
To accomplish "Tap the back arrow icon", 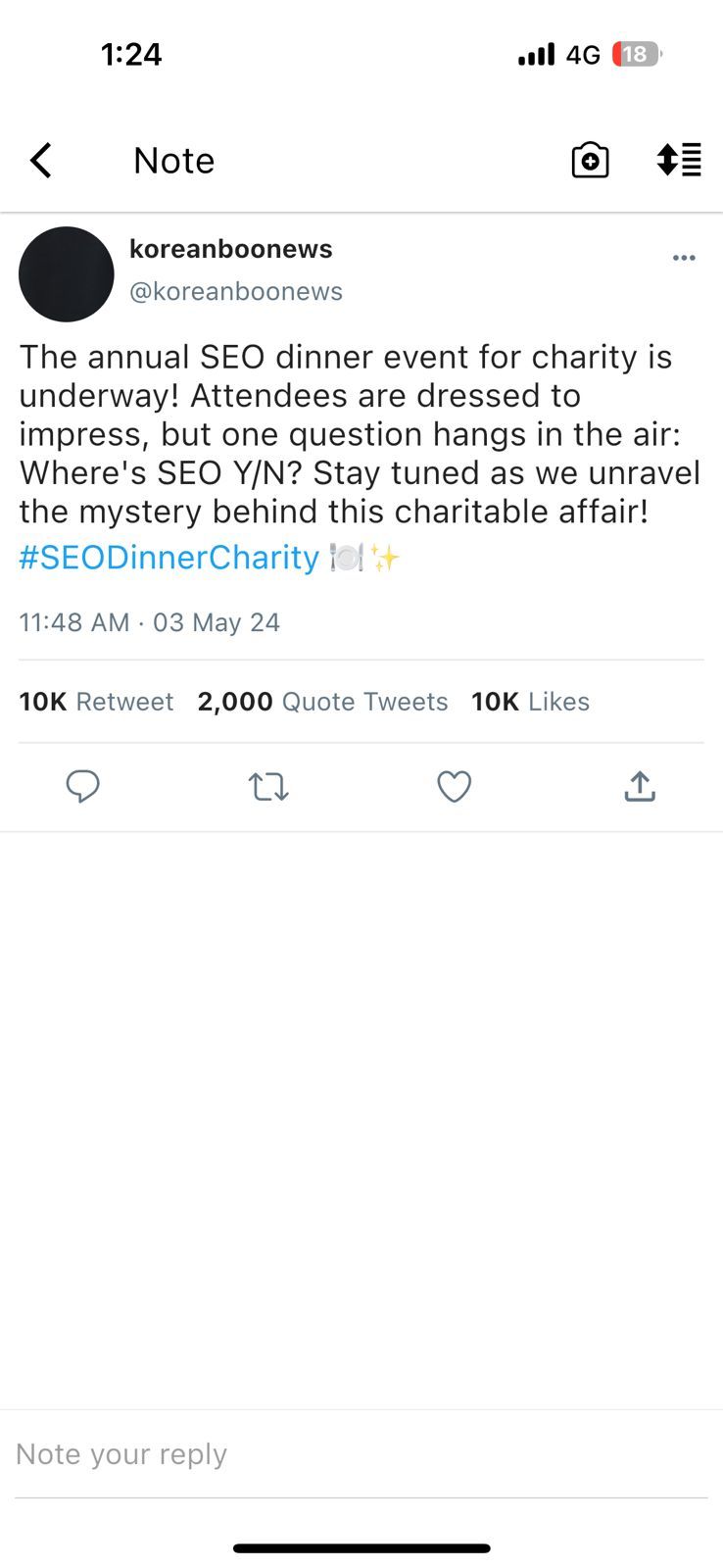I will click(41, 160).
